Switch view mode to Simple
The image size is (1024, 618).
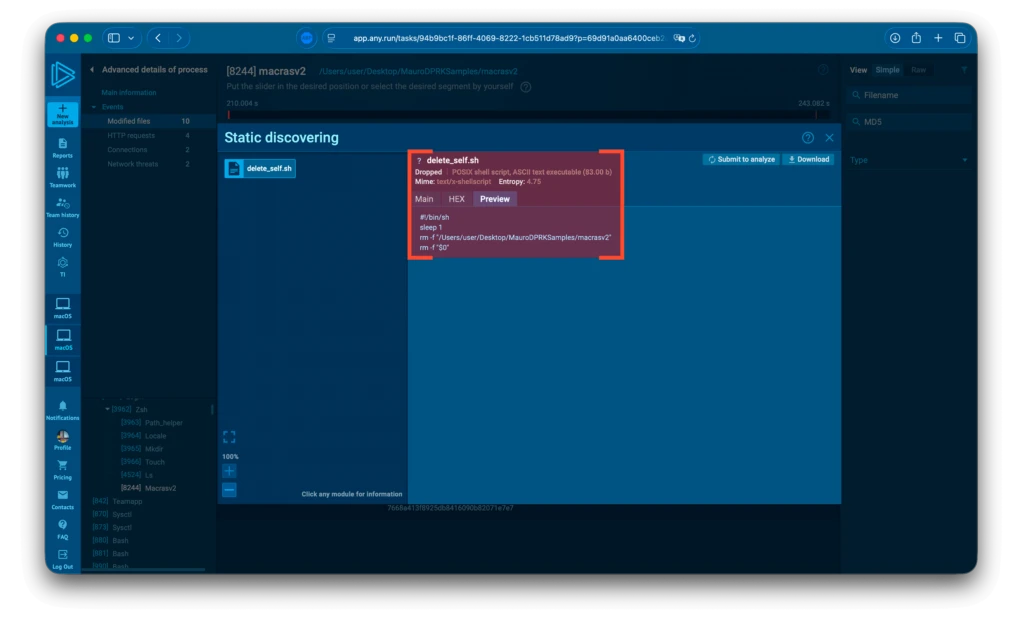(887, 70)
